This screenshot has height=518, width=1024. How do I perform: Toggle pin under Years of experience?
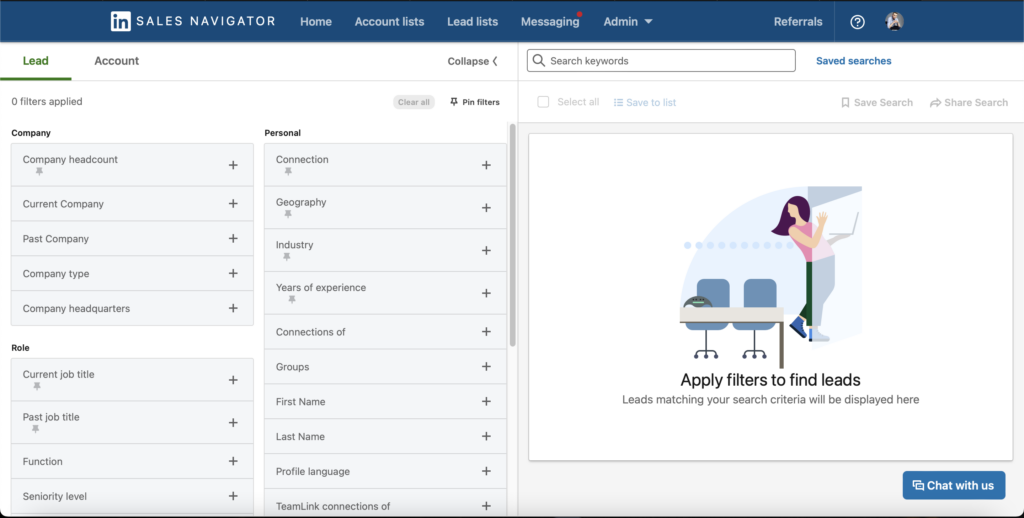coord(292,299)
